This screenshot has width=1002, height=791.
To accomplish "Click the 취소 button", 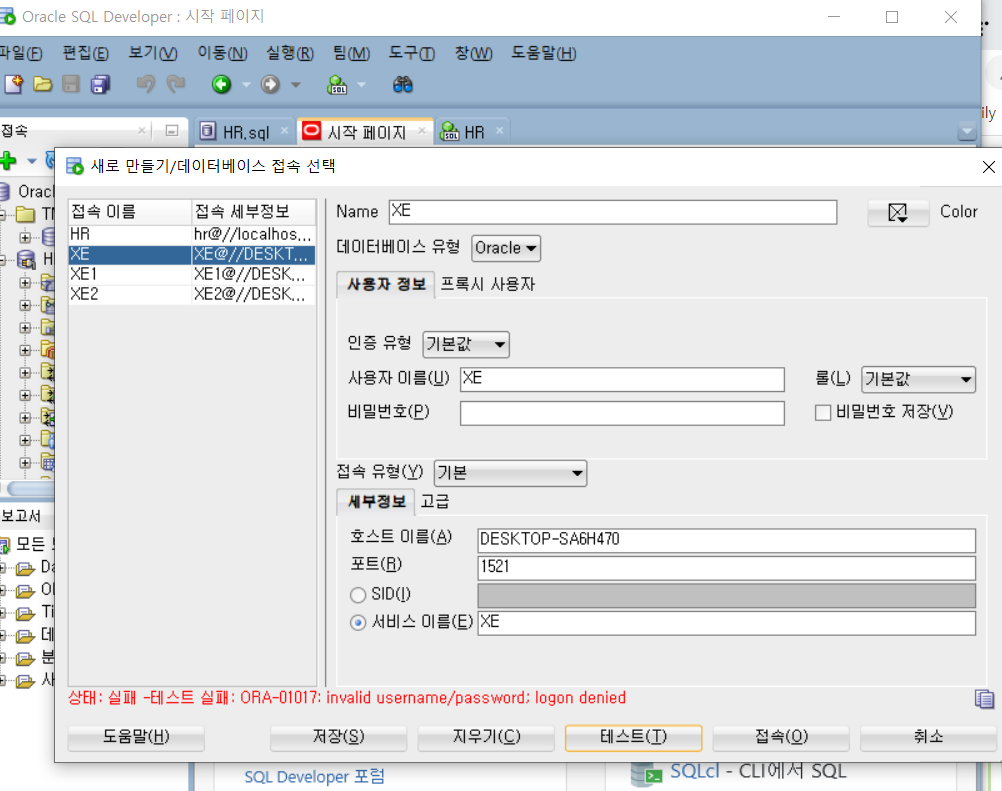I will (x=929, y=737).
